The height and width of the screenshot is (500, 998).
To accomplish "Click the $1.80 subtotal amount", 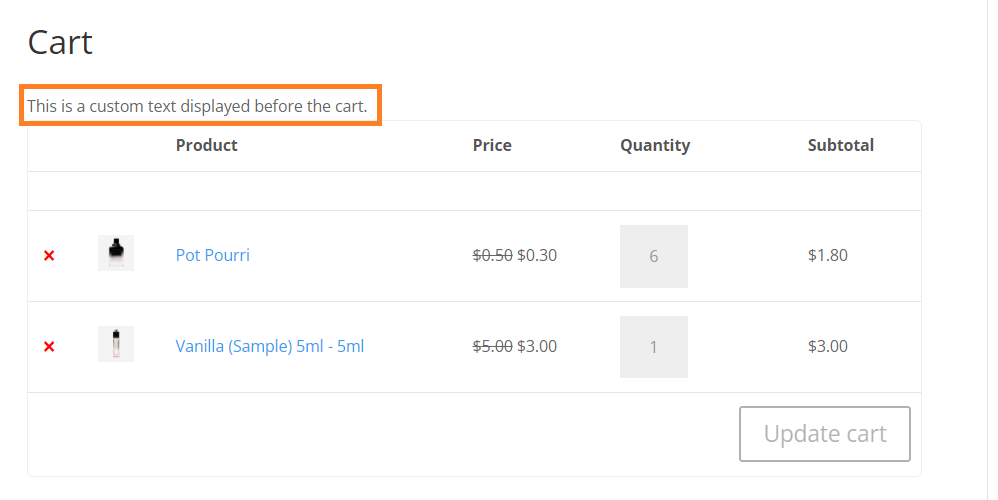I will (827, 255).
